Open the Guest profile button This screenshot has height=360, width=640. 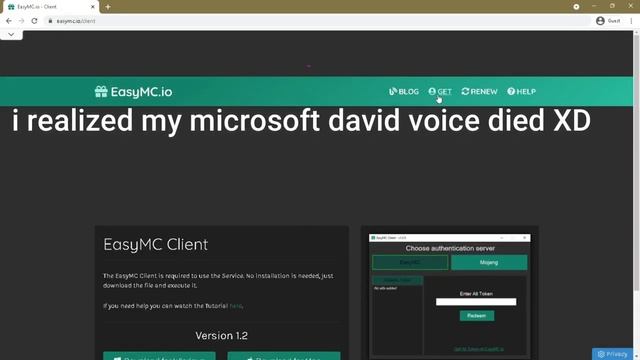click(608, 21)
